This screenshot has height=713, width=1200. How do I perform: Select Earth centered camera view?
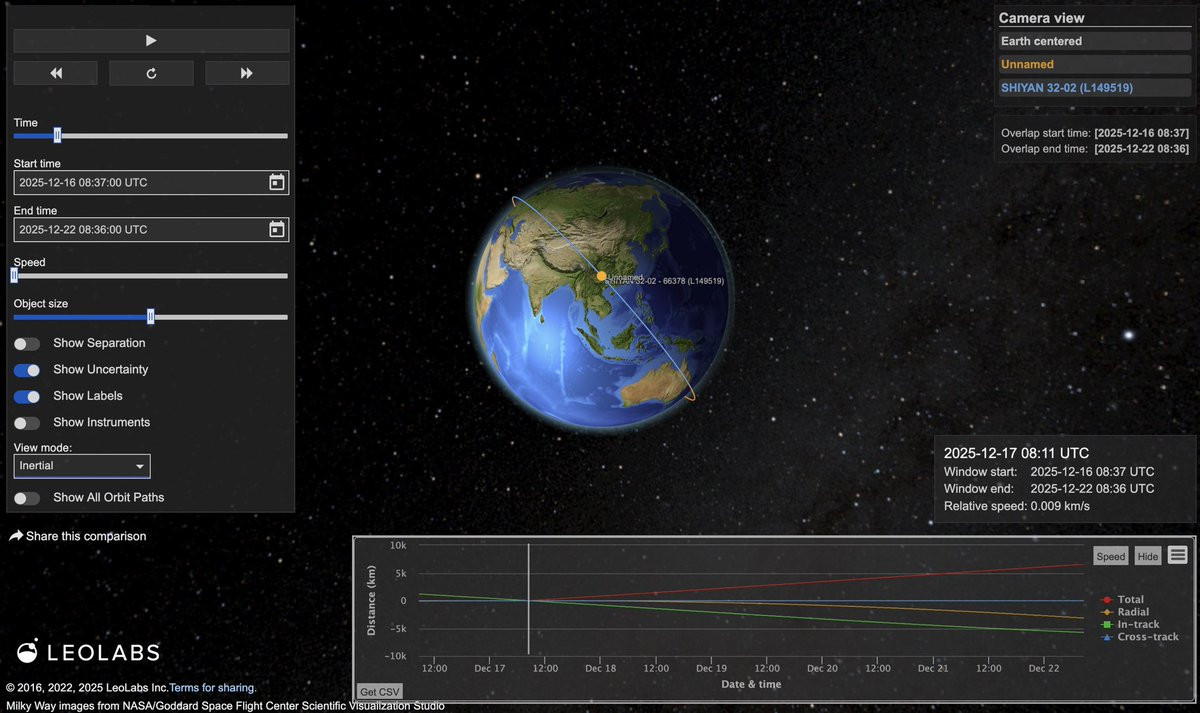click(x=1095, y=41)
